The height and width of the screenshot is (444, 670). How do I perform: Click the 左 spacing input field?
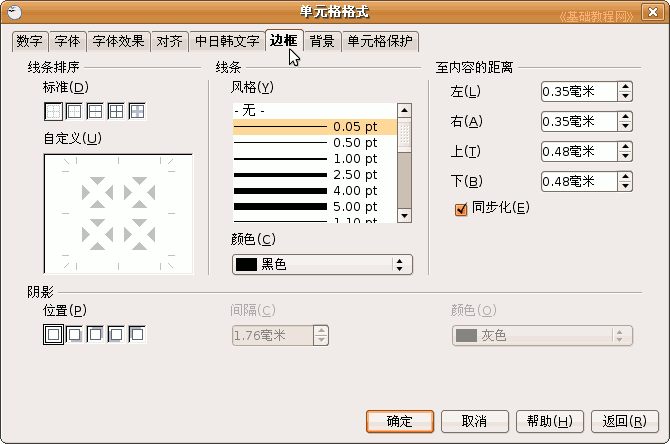tap(579, 91)
